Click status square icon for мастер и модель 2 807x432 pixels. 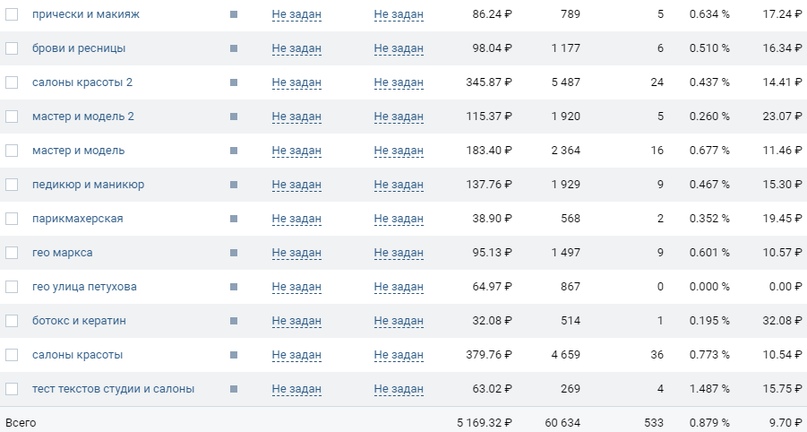(234, 116)
